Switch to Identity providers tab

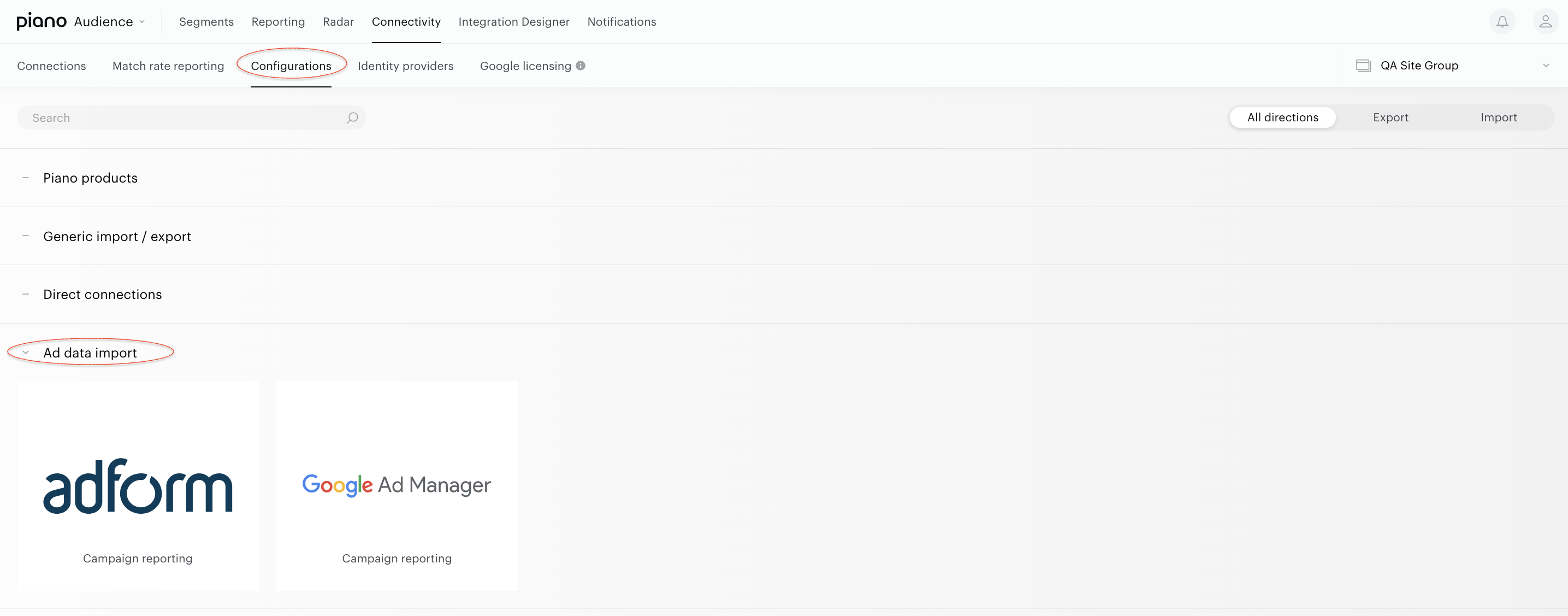[405, 66]
